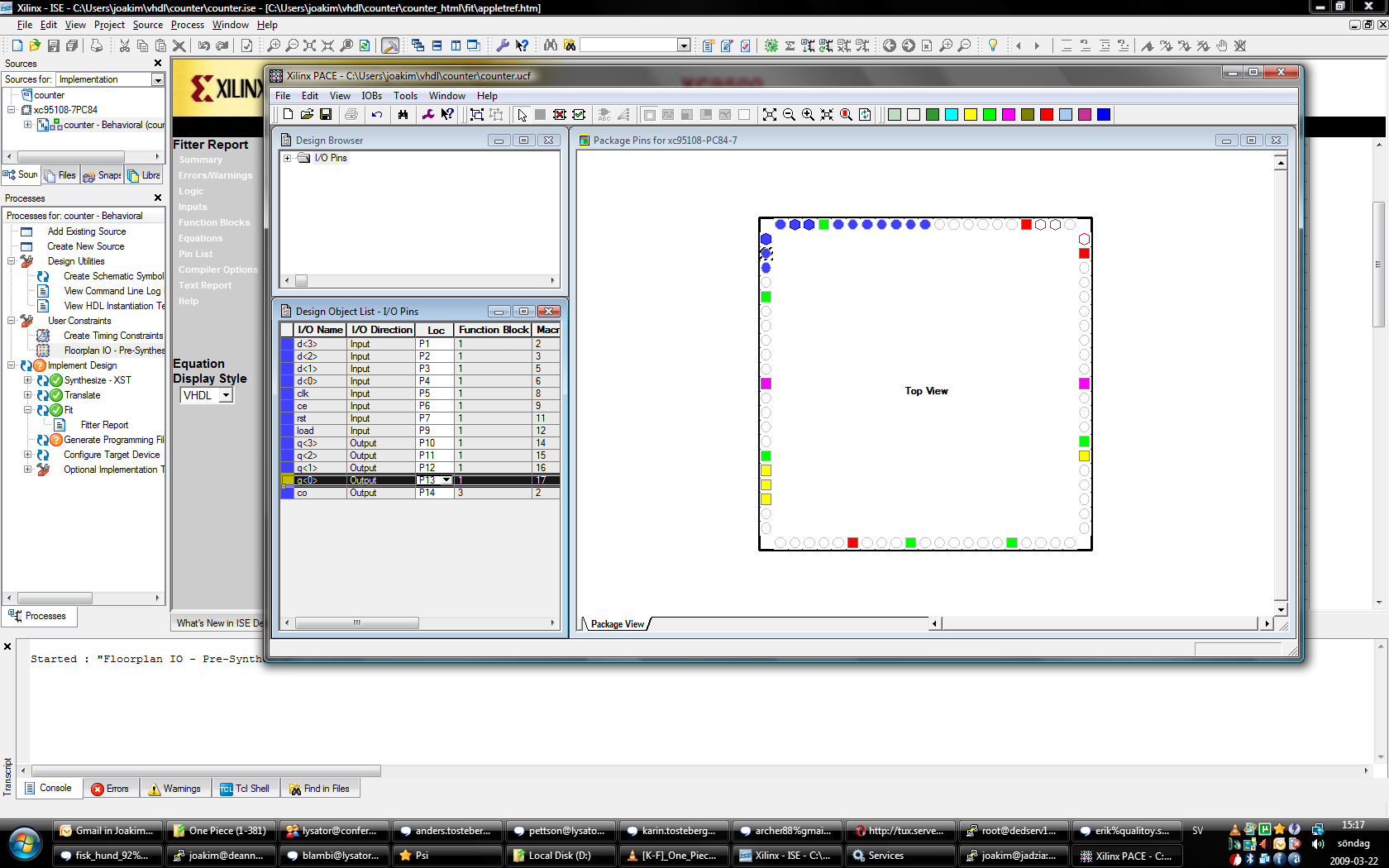The image size is (1389, 868).
Task: Open Services taskbar item
Action: [x=900, y=856]
